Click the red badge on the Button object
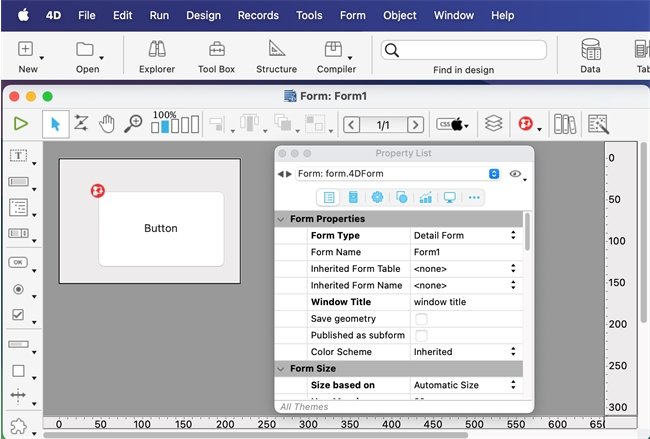This screenshot has width=650, height=439. [98, 190]
